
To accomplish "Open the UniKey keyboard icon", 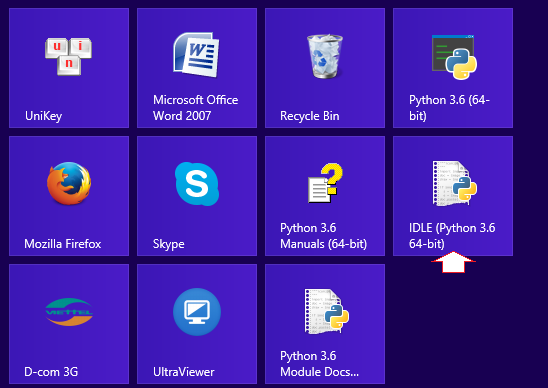I will (68, 57).
